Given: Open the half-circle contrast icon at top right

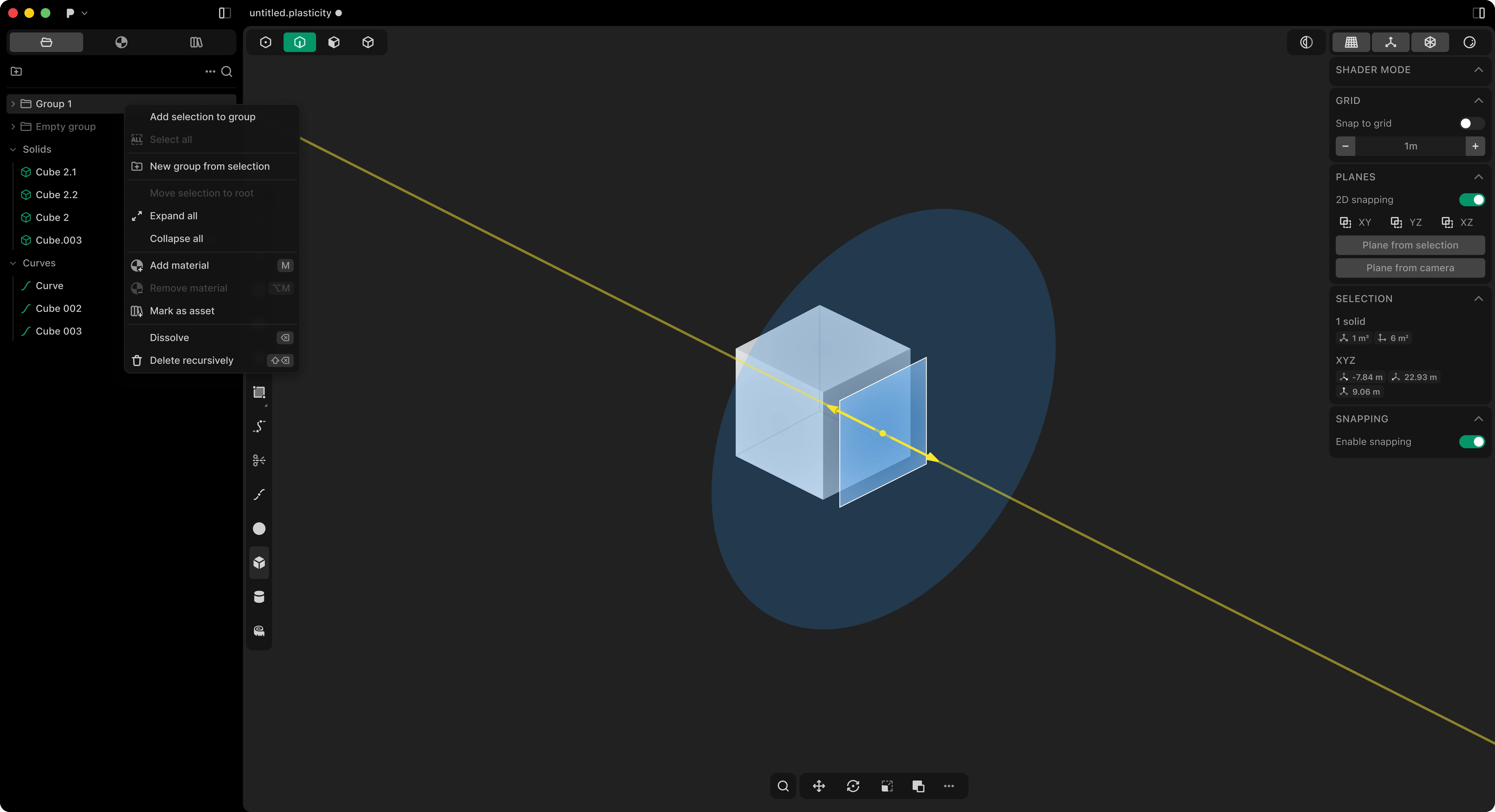Looking at the screenshot, I should tap(1306, 42).
